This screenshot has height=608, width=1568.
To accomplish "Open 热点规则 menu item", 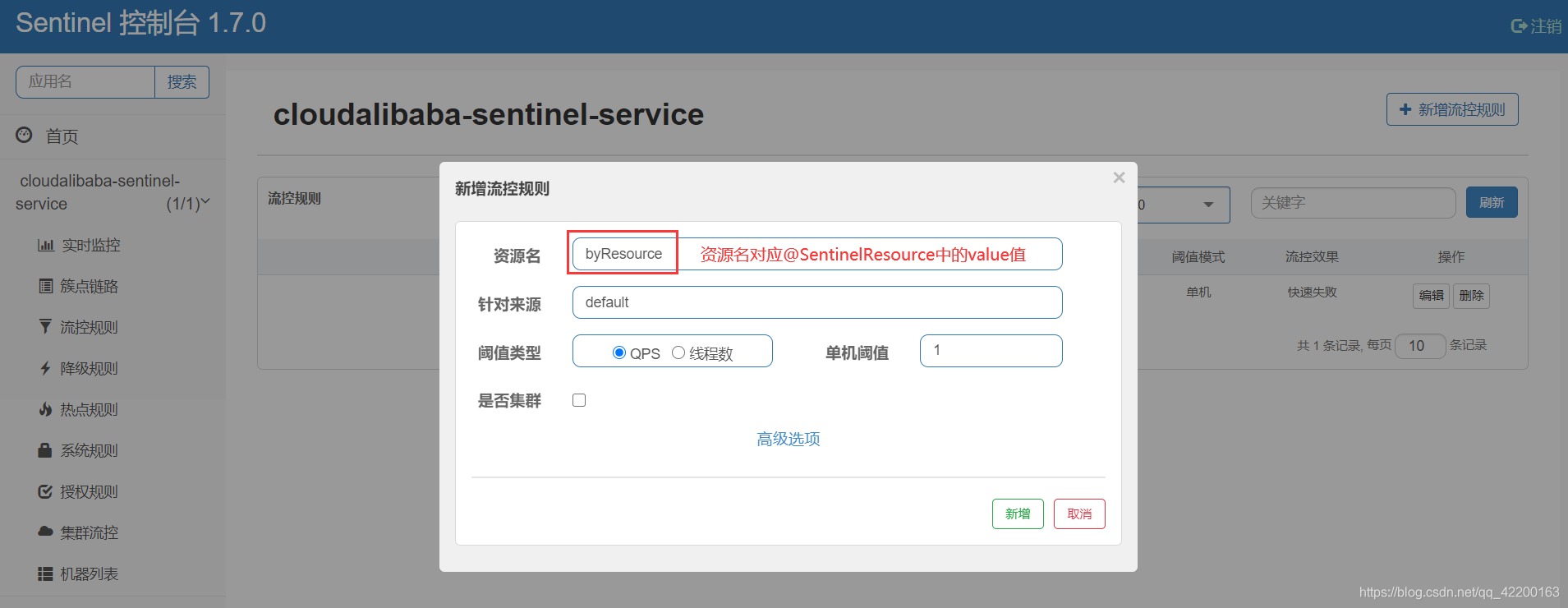I will tap(90, 409).
